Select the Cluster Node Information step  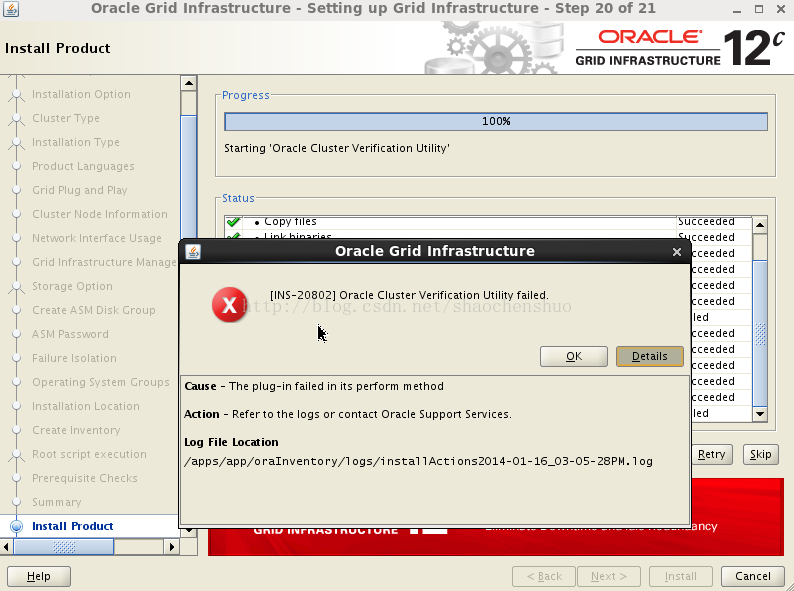(100, 214)
